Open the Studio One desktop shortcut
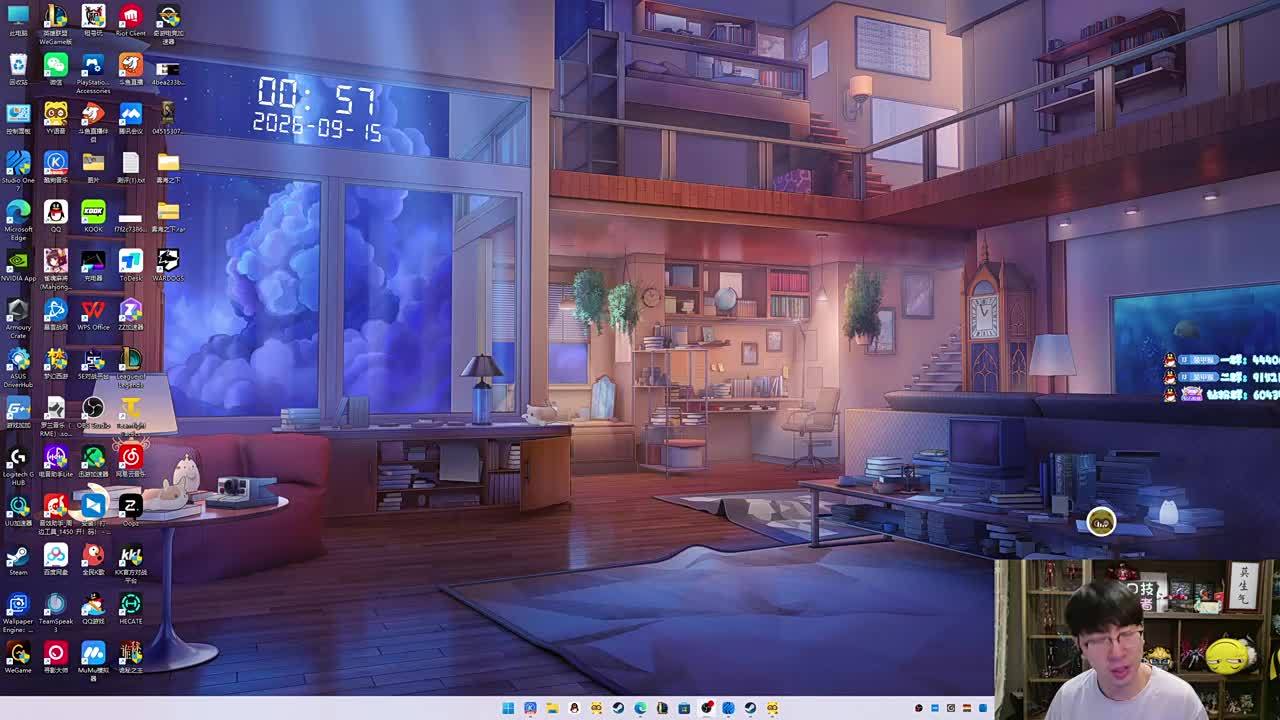The width and height of the screenshot is (1280, 720). (18, 167)
